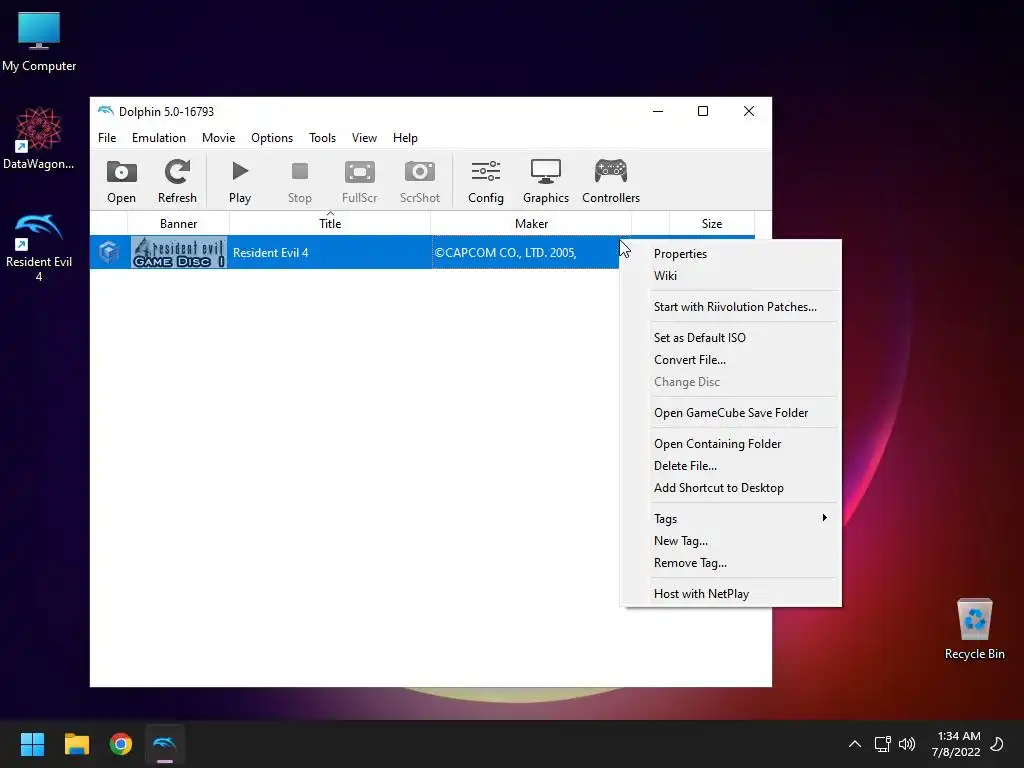
Task: Choose Delete File from context menu
Action: (731, 466)
